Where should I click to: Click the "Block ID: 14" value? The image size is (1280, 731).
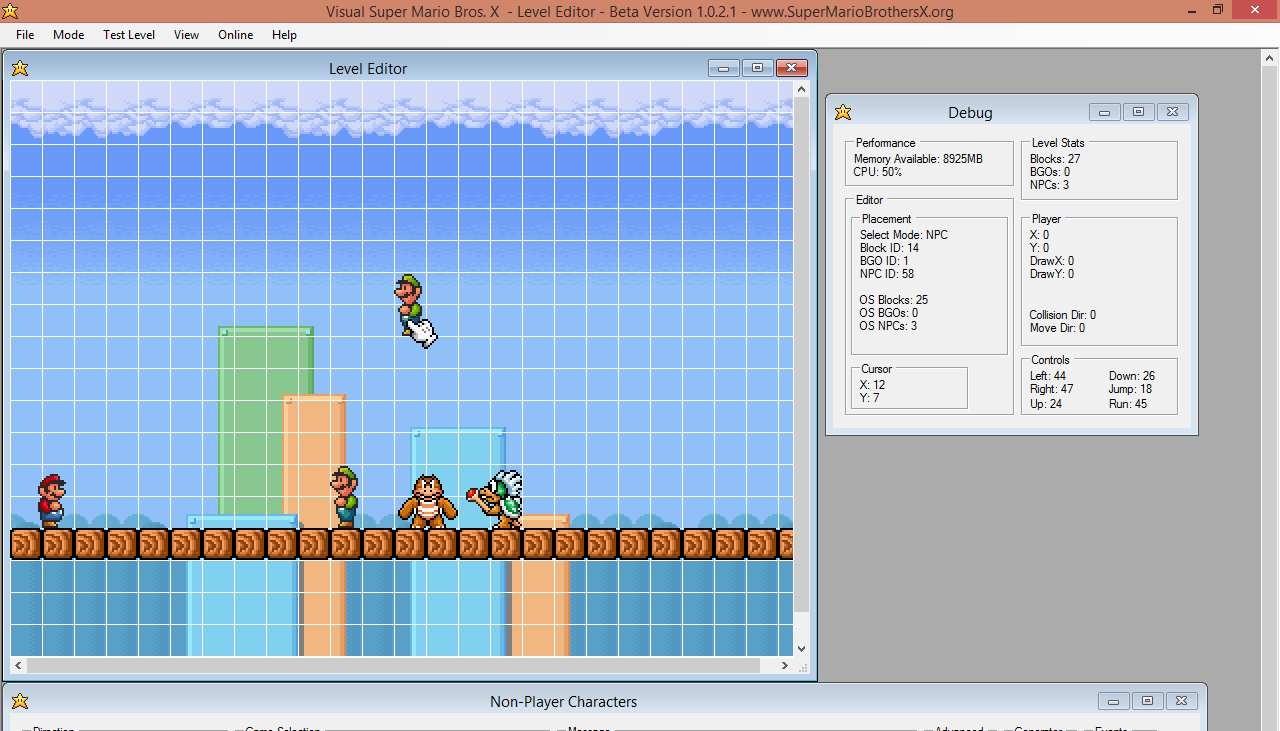[x=890, y=248]
